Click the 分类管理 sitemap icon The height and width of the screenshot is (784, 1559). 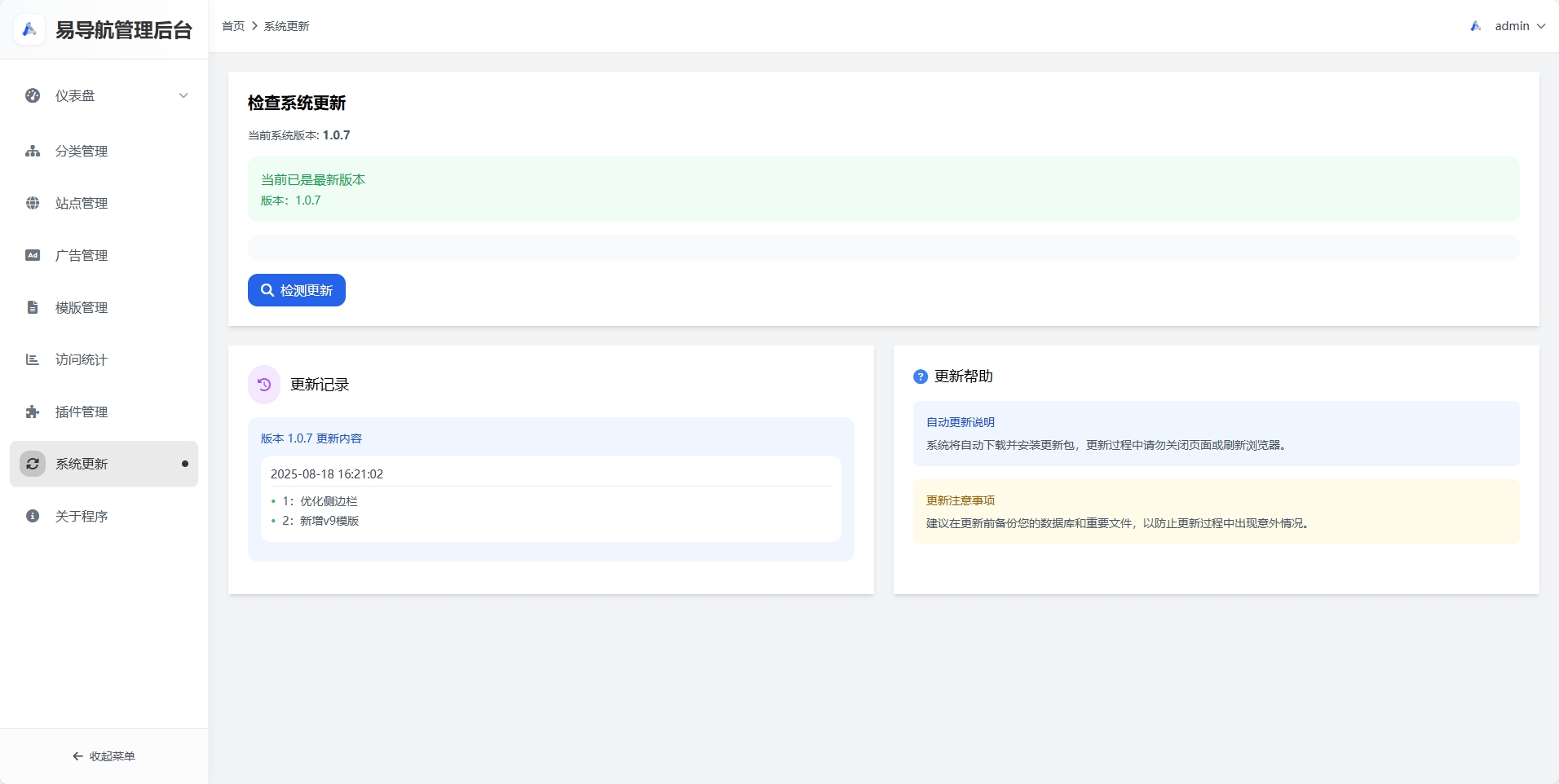tap(33, 151)
